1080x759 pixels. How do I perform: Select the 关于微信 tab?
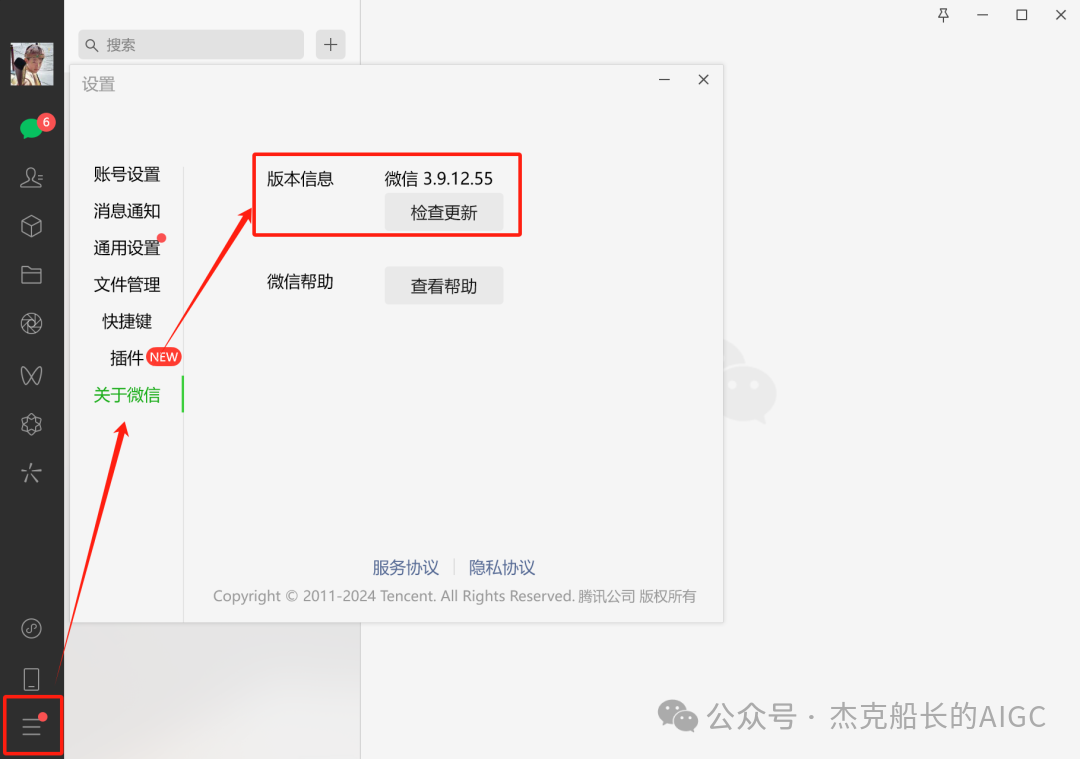point(127,395)
